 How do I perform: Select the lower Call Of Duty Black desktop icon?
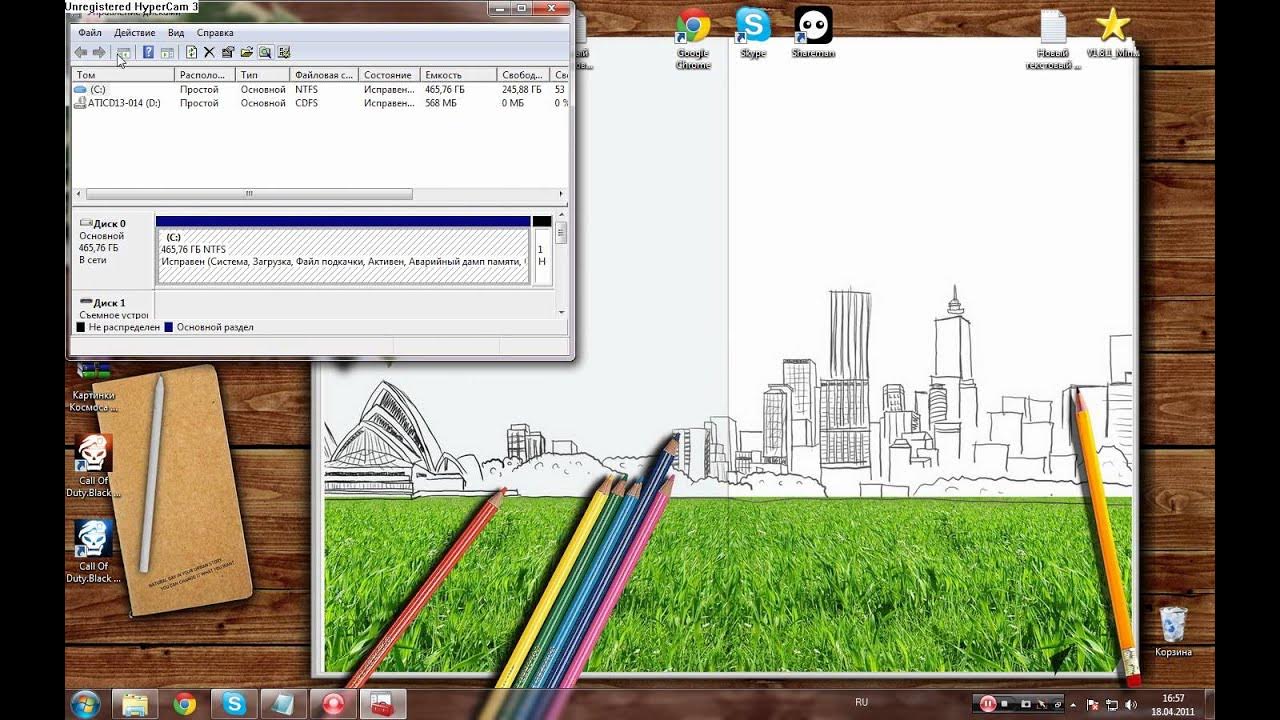point(93,552)
